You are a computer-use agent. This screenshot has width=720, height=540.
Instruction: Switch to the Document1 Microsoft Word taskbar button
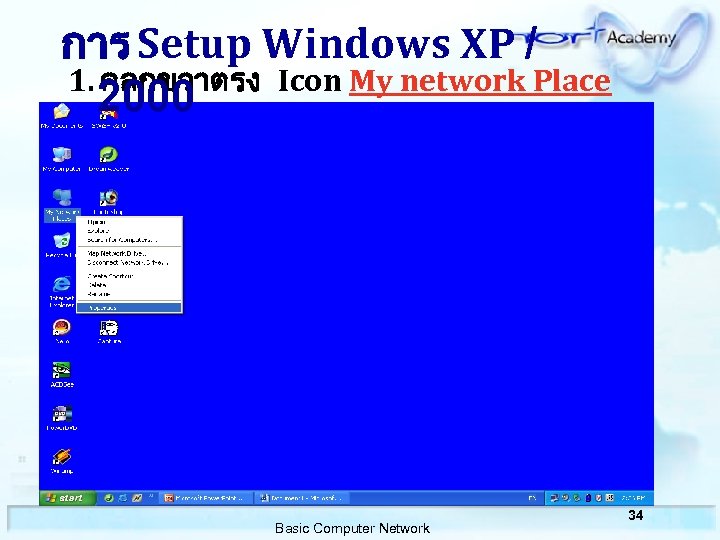coord(302,498)
